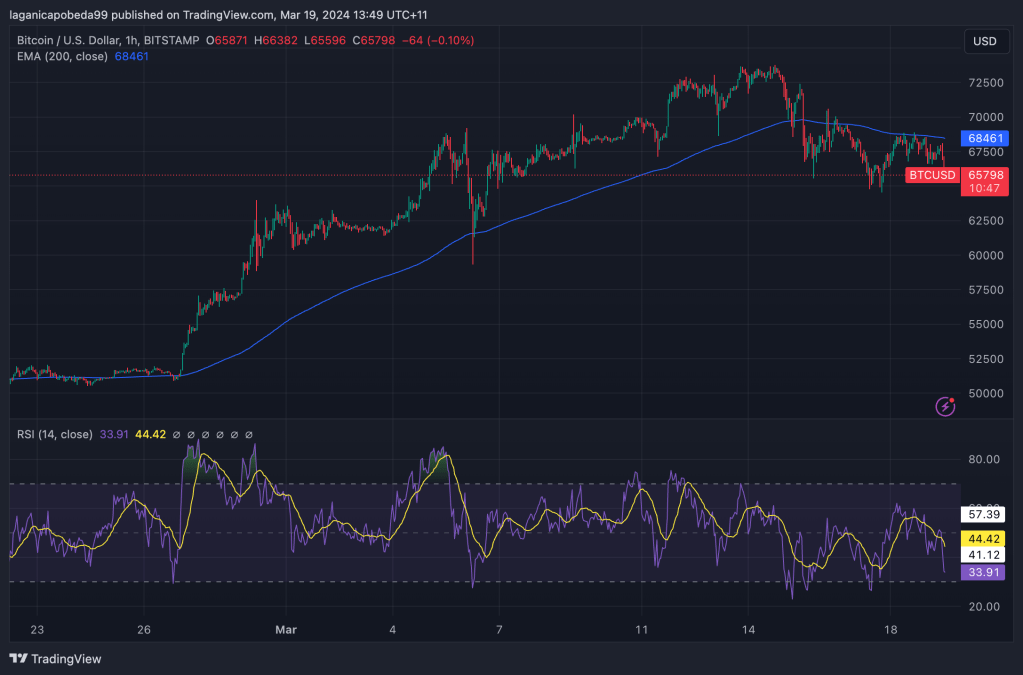Click the Mar date on time axis
The height and width of the screenshot is (675, 1023).
[x=286, y=631]
